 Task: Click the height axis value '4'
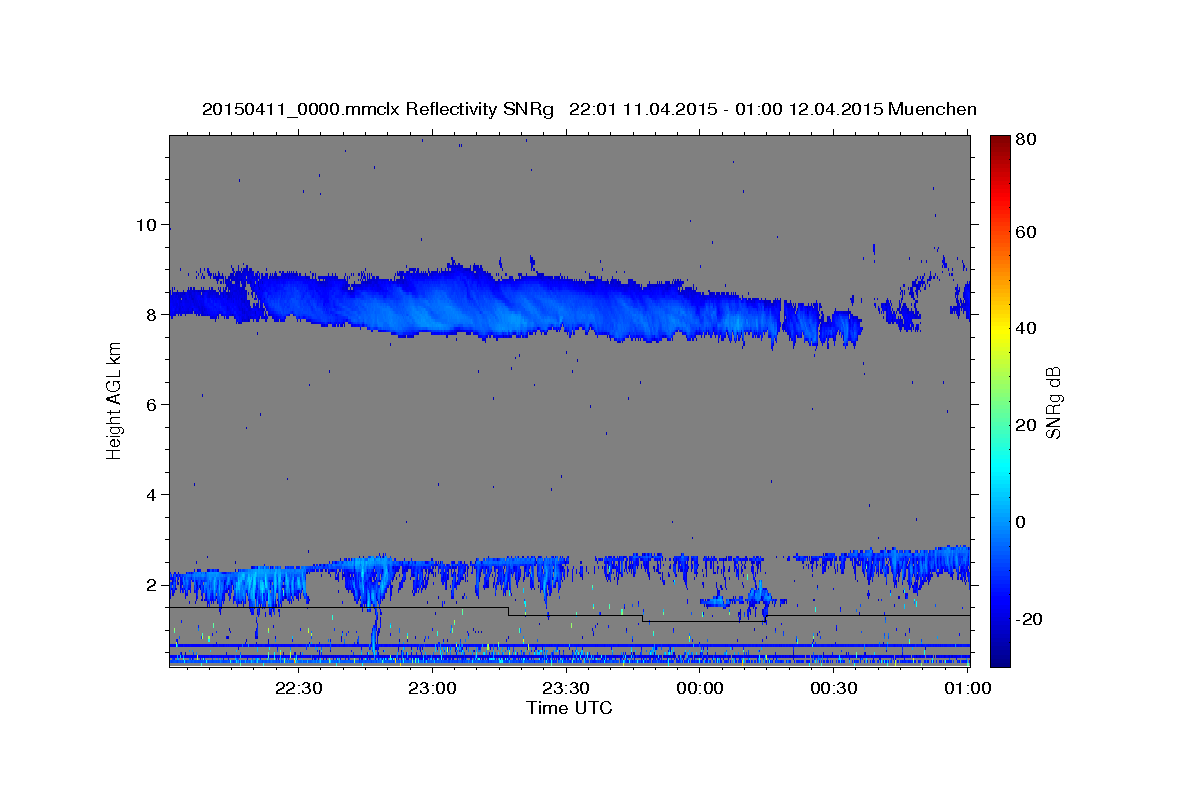[153, 494]
